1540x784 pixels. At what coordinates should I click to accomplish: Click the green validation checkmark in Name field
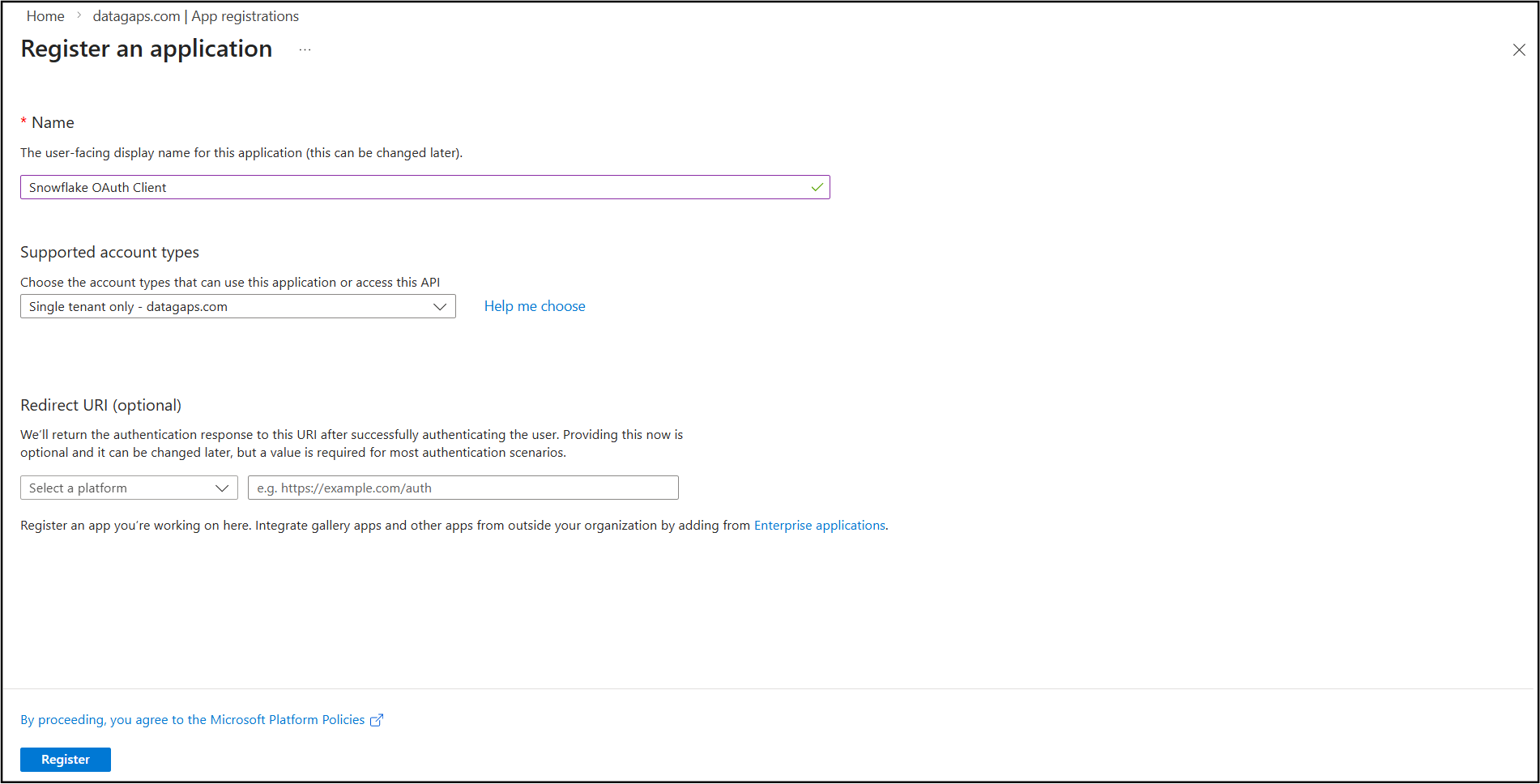point(817,187)
